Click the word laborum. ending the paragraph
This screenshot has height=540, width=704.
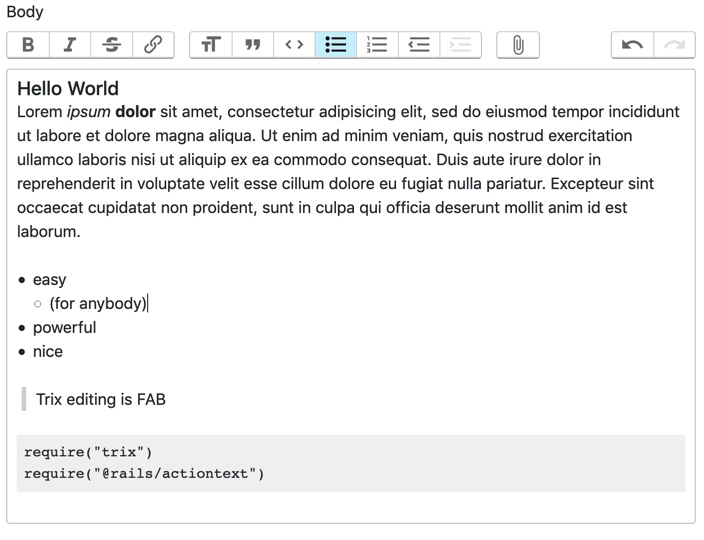click(x=48, y=232)
